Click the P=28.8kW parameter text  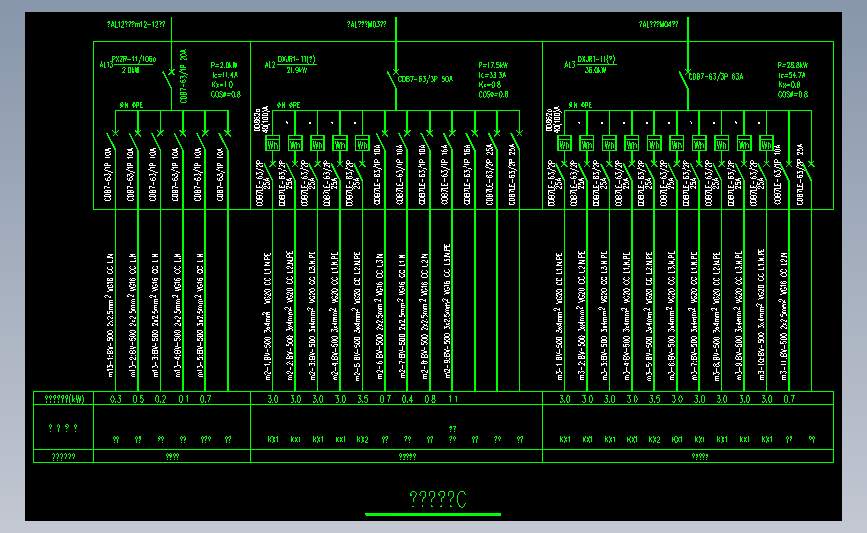click(792, 65)
